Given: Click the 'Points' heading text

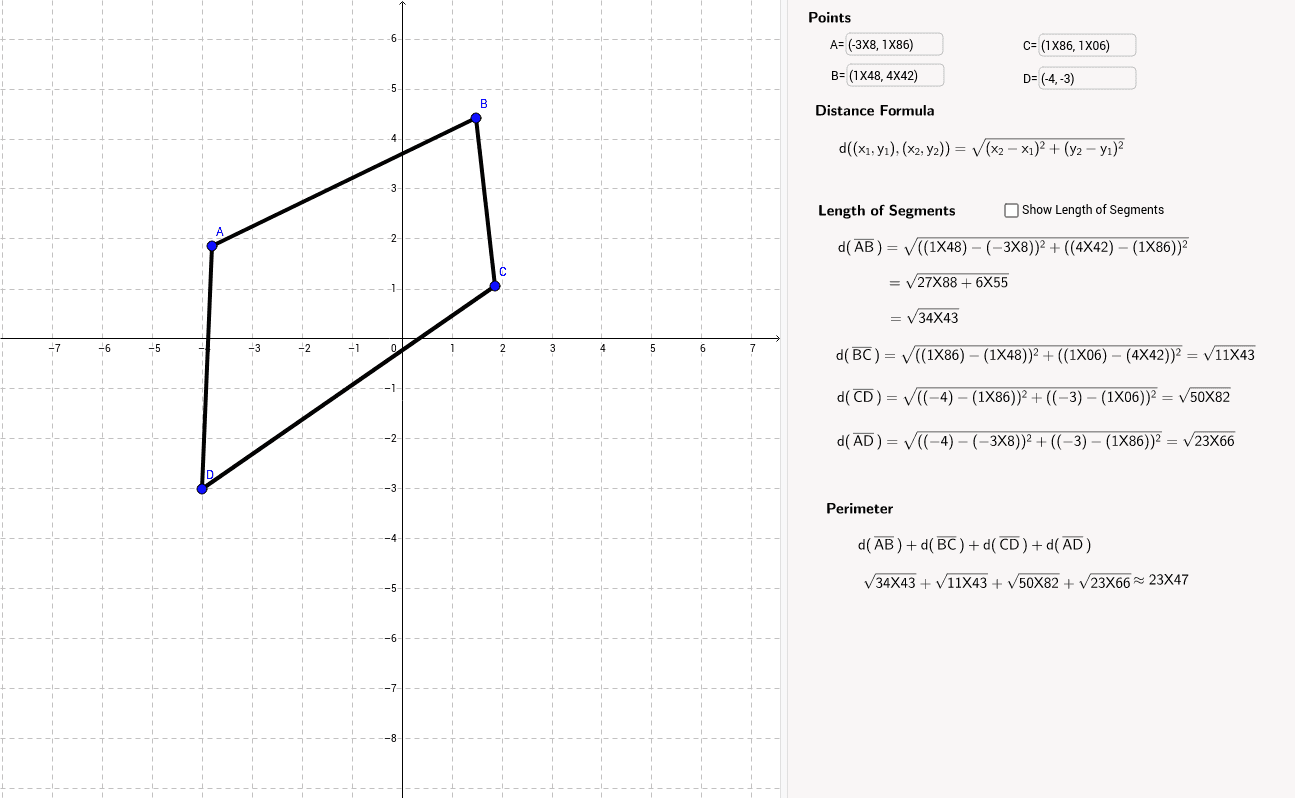Looking at the screenshot, I should click(830, 17).
